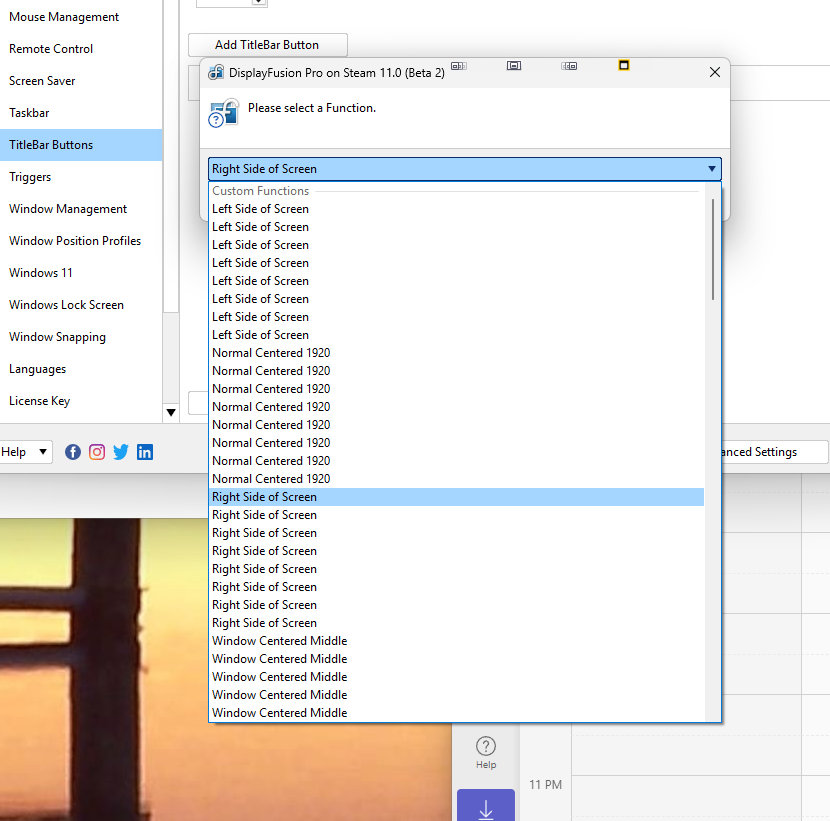Go to Window Position Profiles section
This screenshot has height=821, width=830.
(x=75, y=241)
